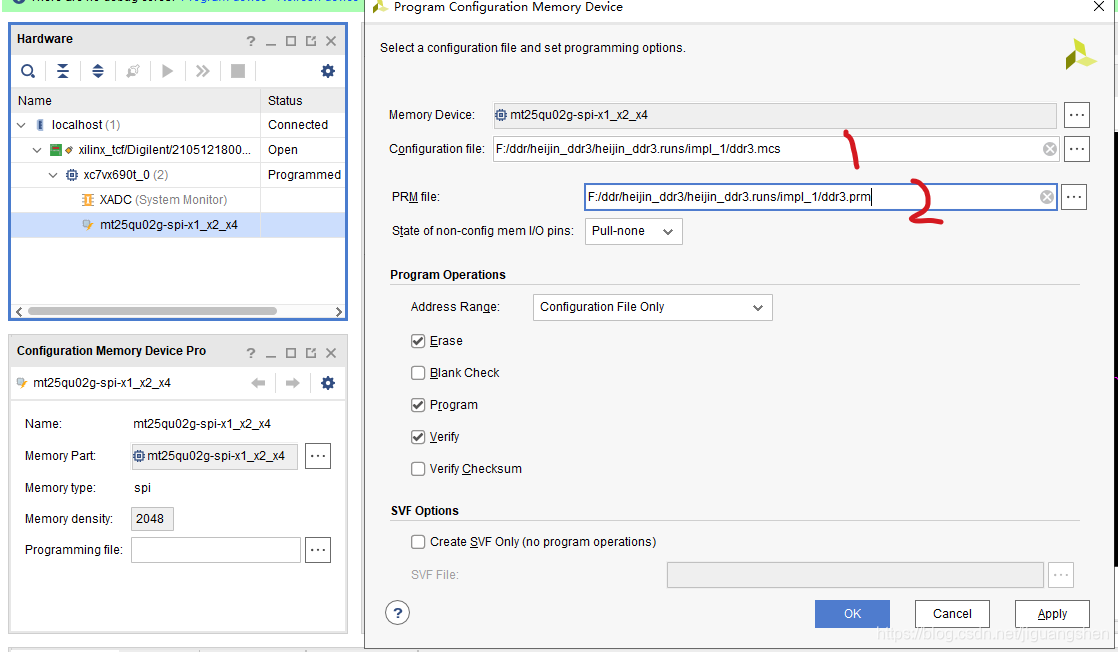Close the Hardware panel
Viewport: 1118px width, 652px height.
click(x=331, y=41)
